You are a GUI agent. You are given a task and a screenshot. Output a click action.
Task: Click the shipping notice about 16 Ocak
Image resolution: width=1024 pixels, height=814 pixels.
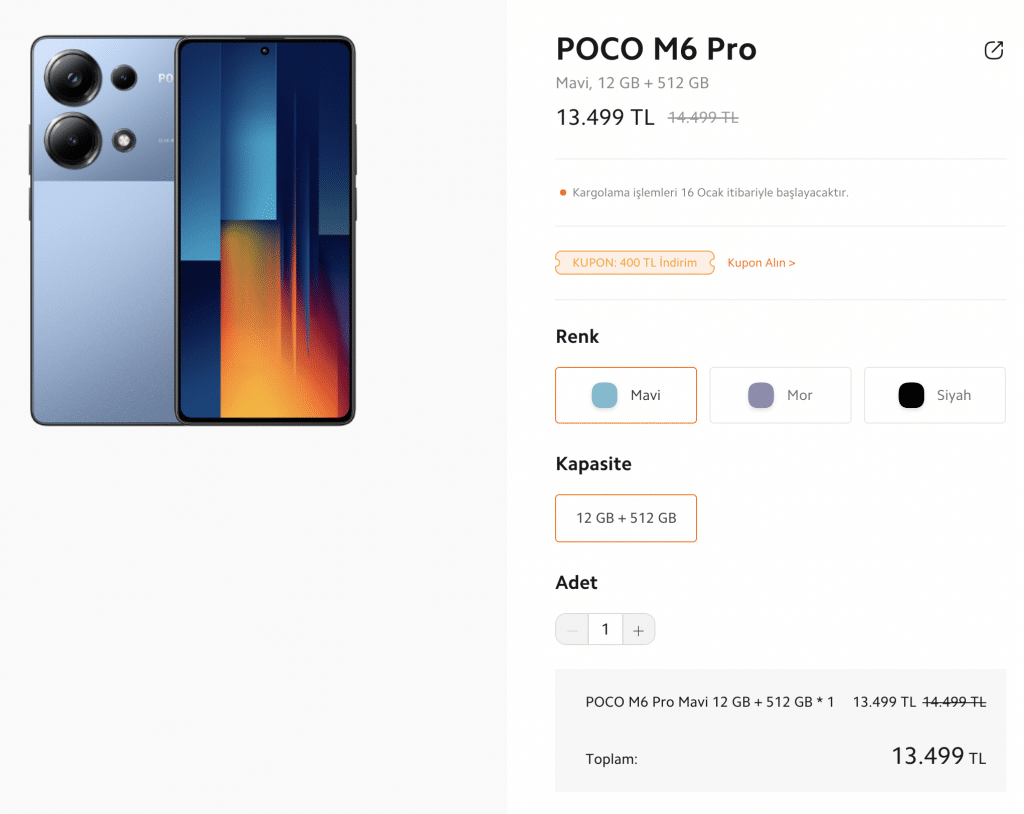(711, 193)
